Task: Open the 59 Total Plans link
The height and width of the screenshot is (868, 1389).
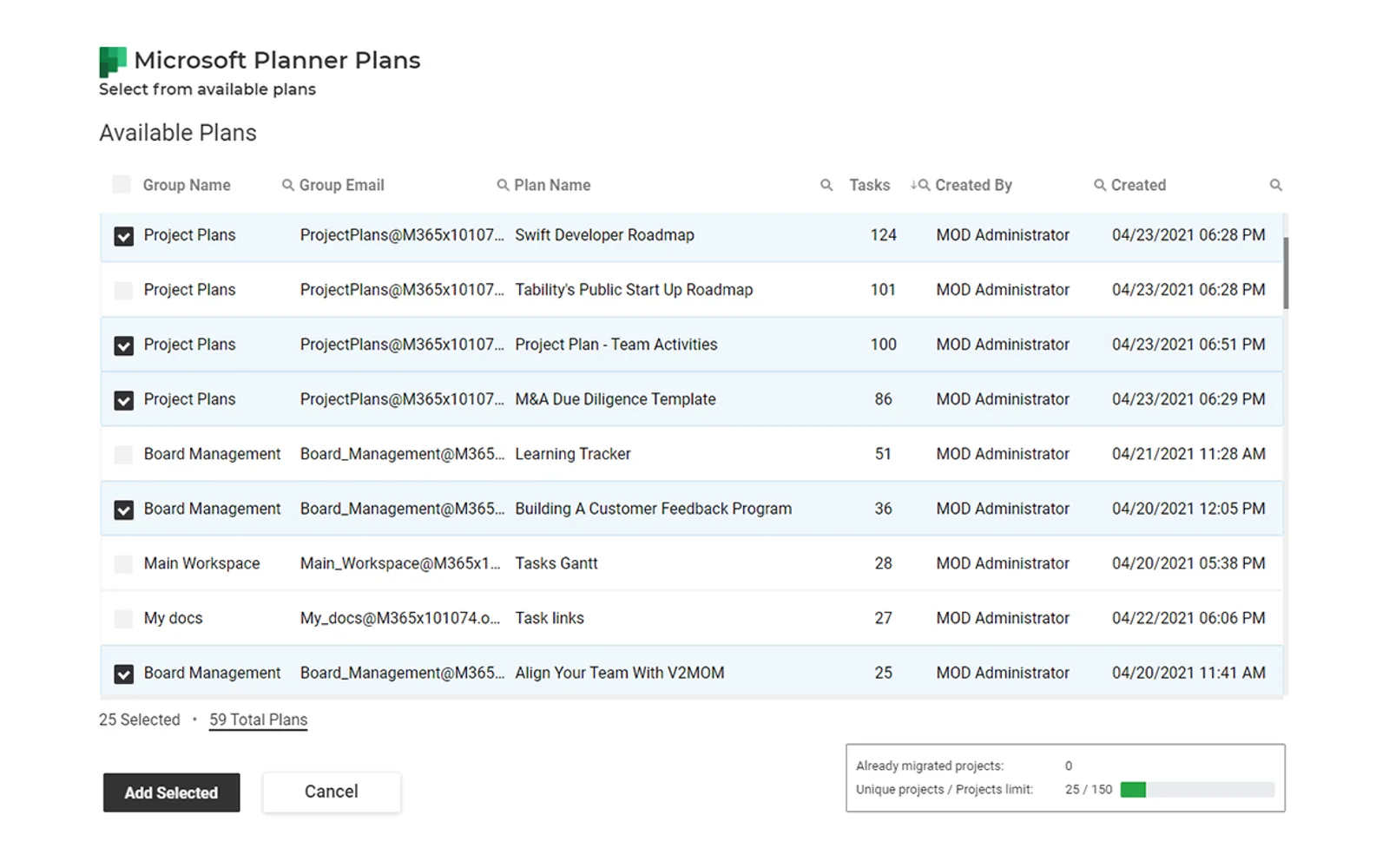Action: tap(258, 720)
